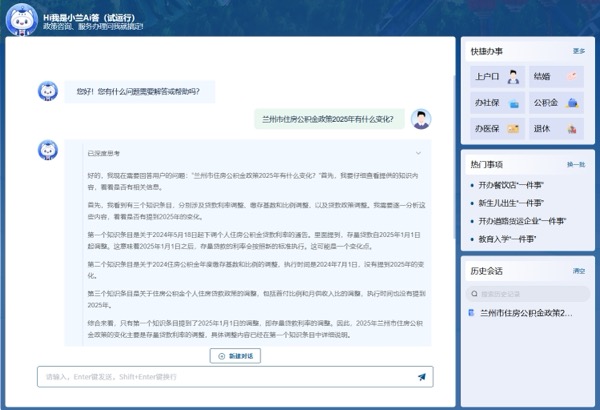Click the user question bubble 兰州市住房公积金政策2025年有什么变化?
Screen dimensions: 600x410
click(329, 119)
